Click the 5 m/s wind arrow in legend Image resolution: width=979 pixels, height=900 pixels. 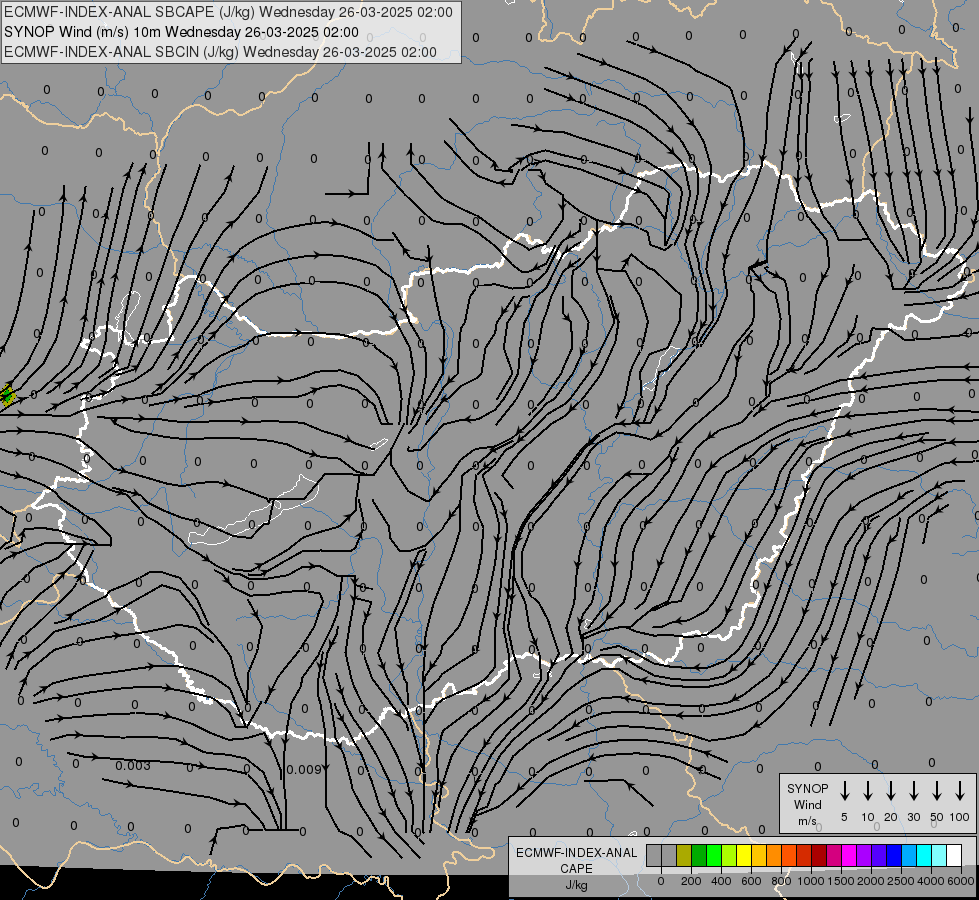844,791
